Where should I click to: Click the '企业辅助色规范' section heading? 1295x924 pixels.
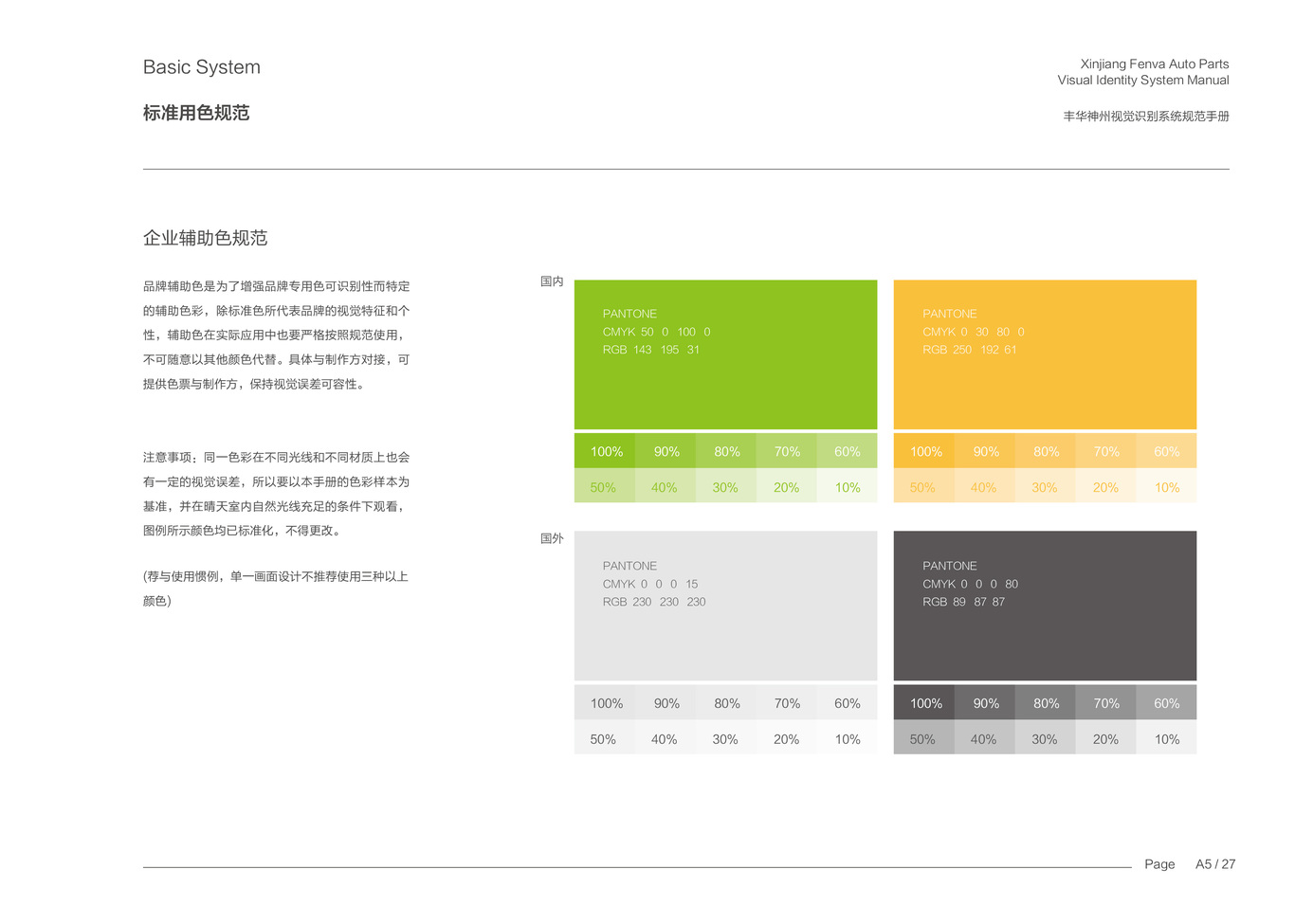coord(205,238)
